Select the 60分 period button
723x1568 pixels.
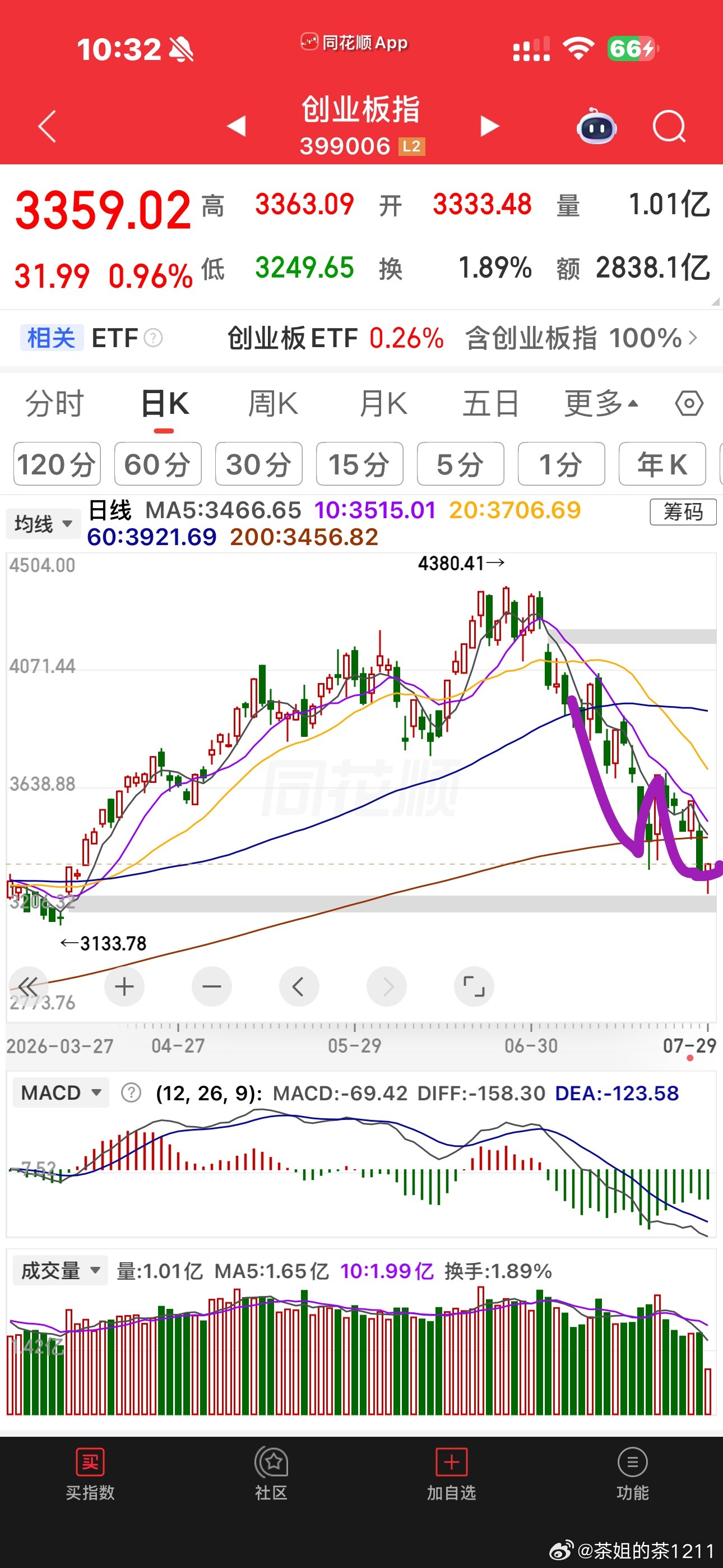point(157,464)
